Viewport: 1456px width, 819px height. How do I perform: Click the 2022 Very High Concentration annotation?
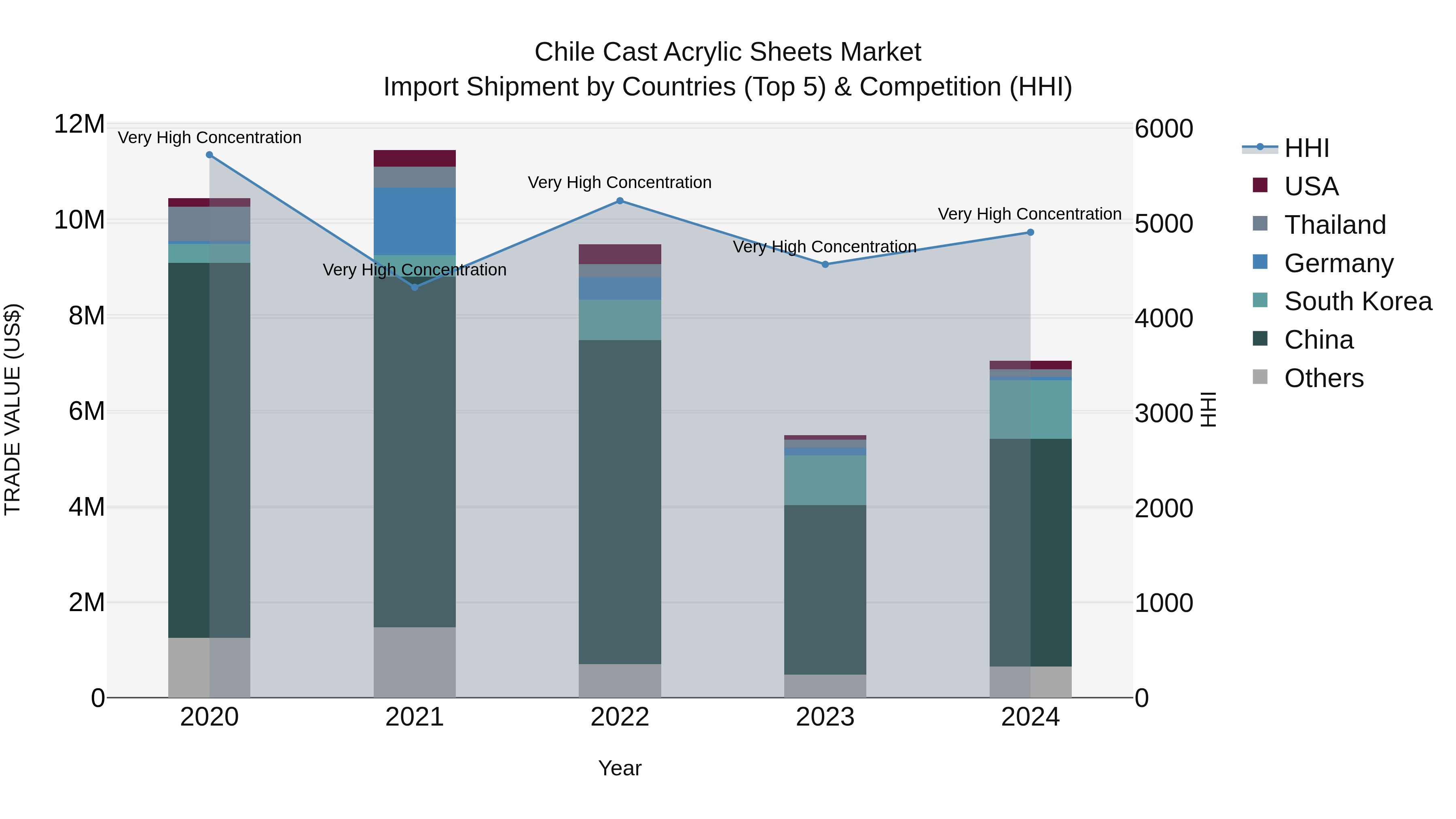[x=620, y=182]
